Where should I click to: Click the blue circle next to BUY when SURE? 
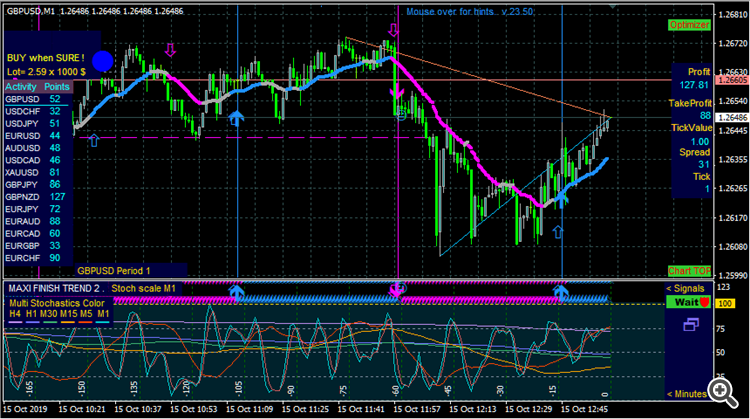point(102,61)
